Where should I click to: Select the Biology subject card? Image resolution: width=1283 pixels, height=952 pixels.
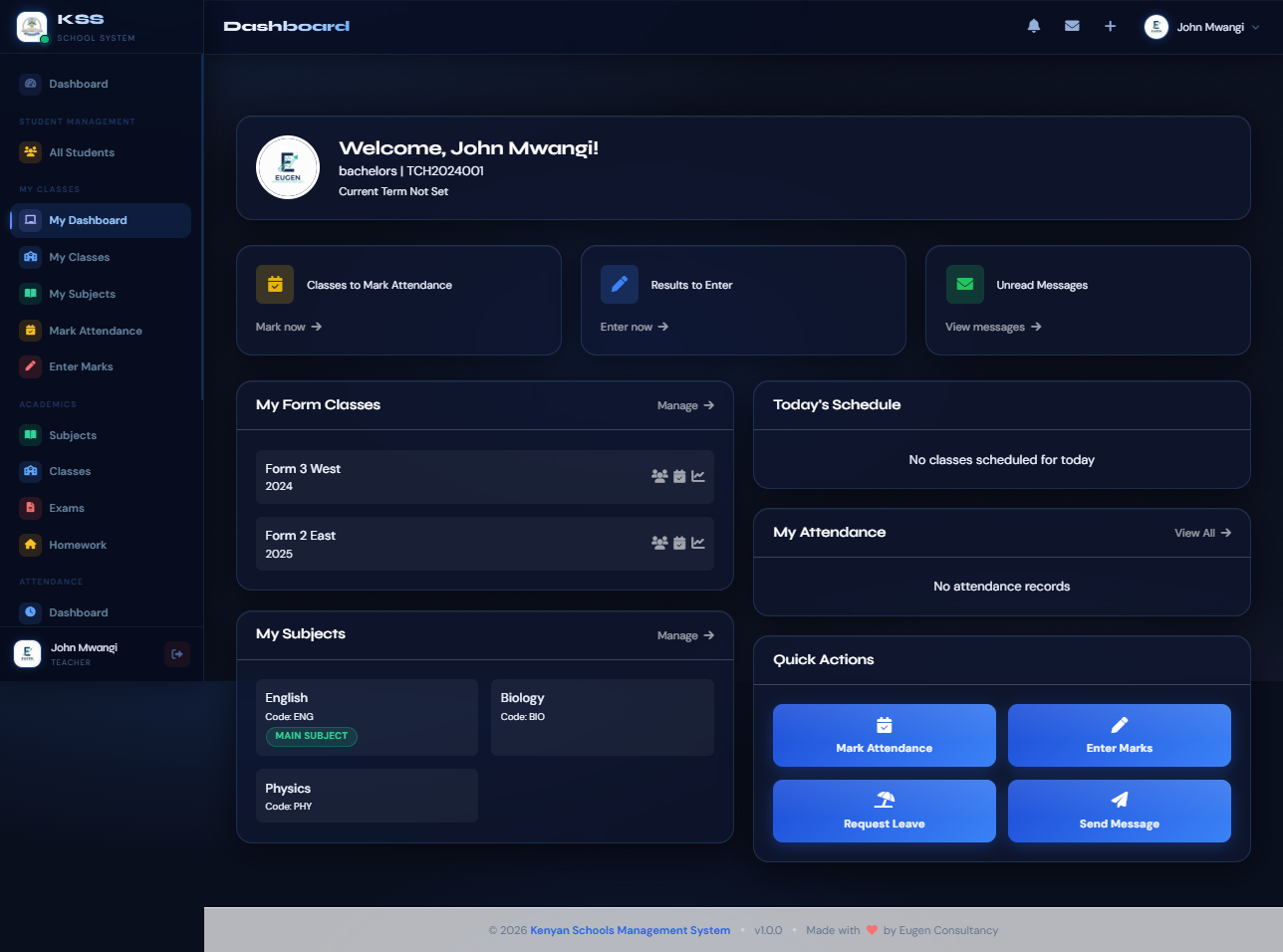[603, 717]
